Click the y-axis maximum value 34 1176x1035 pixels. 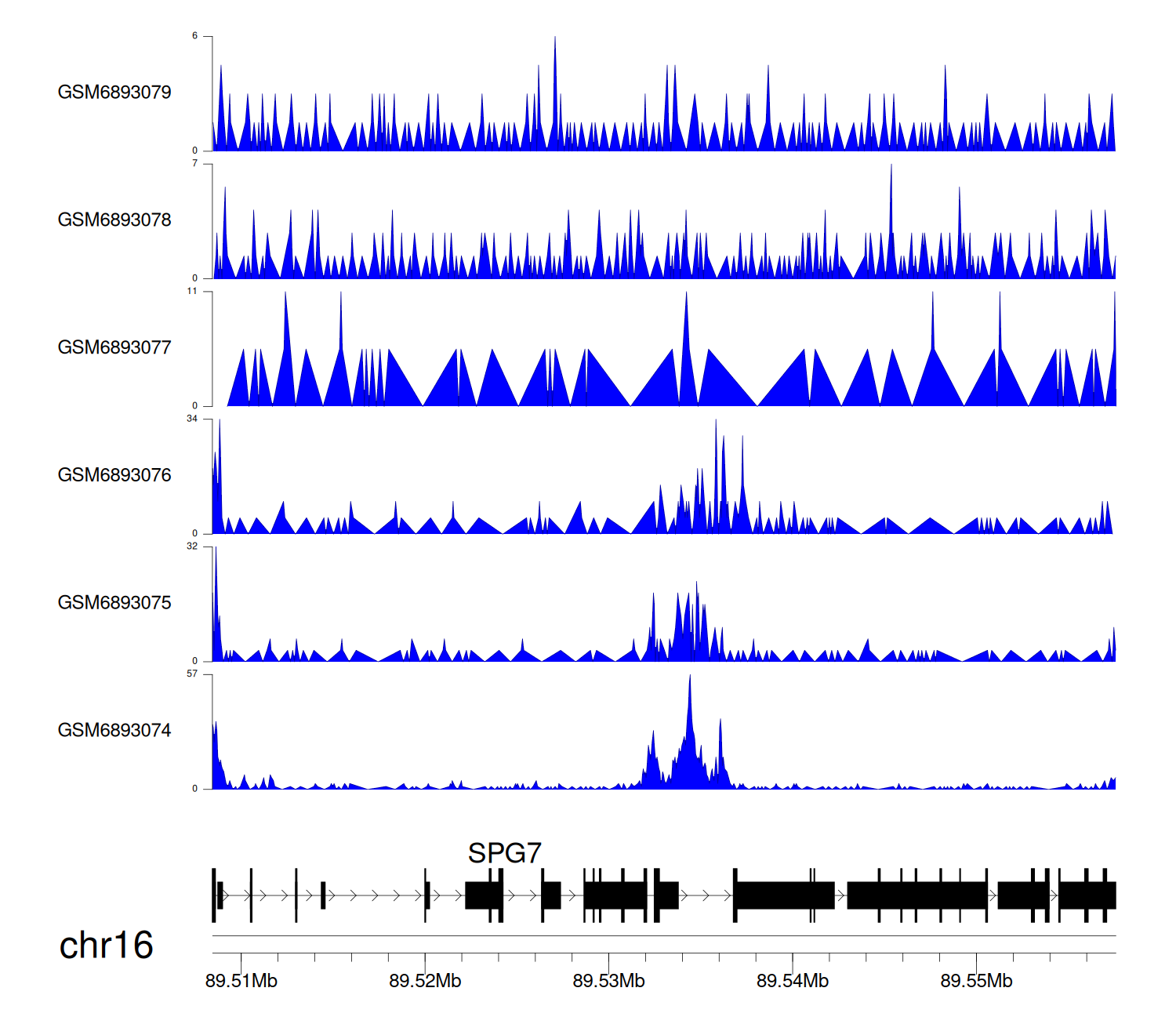192,419
